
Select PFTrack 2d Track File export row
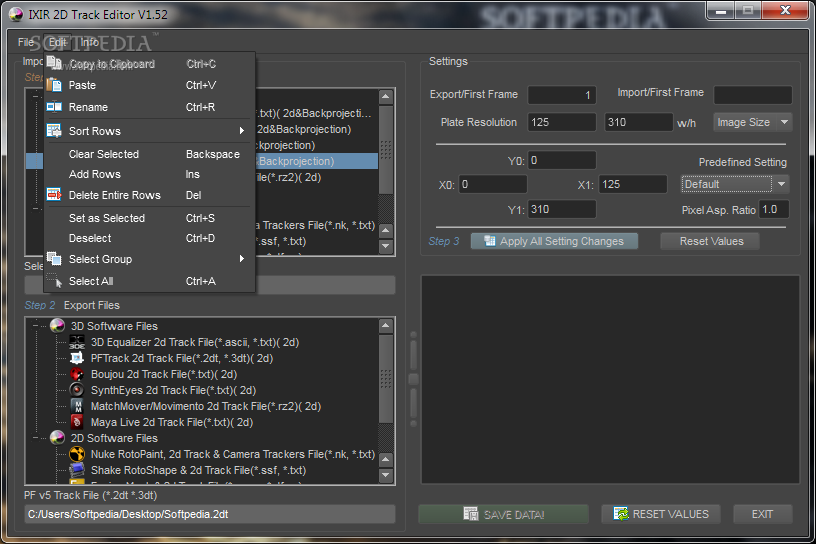point(182,358)
